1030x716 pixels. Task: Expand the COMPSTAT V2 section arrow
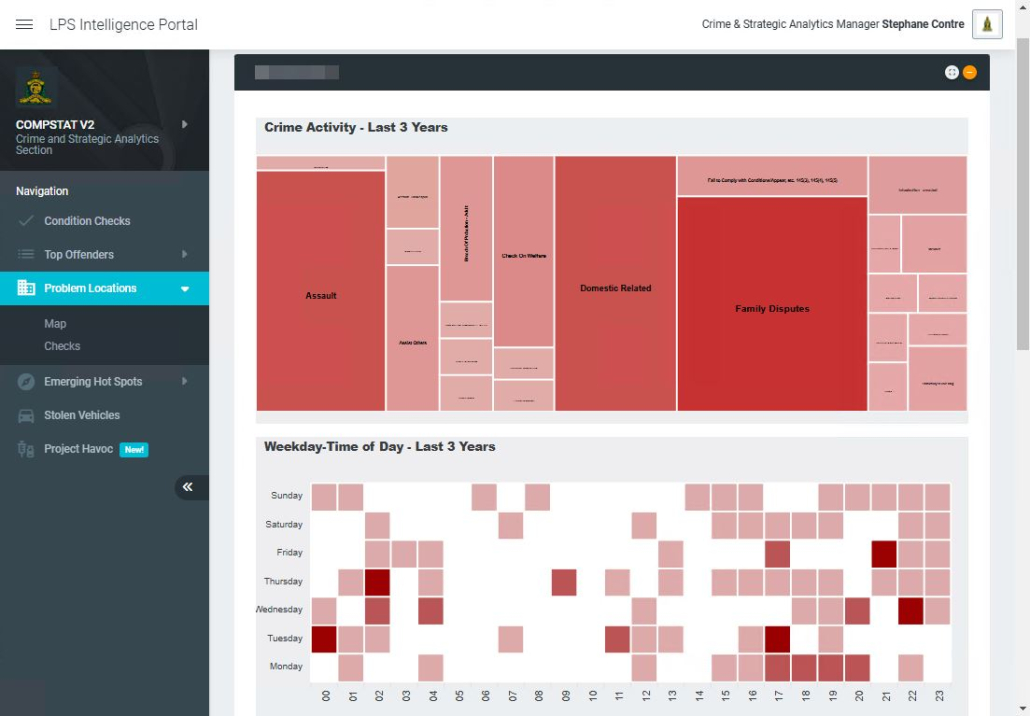[184, 125]
